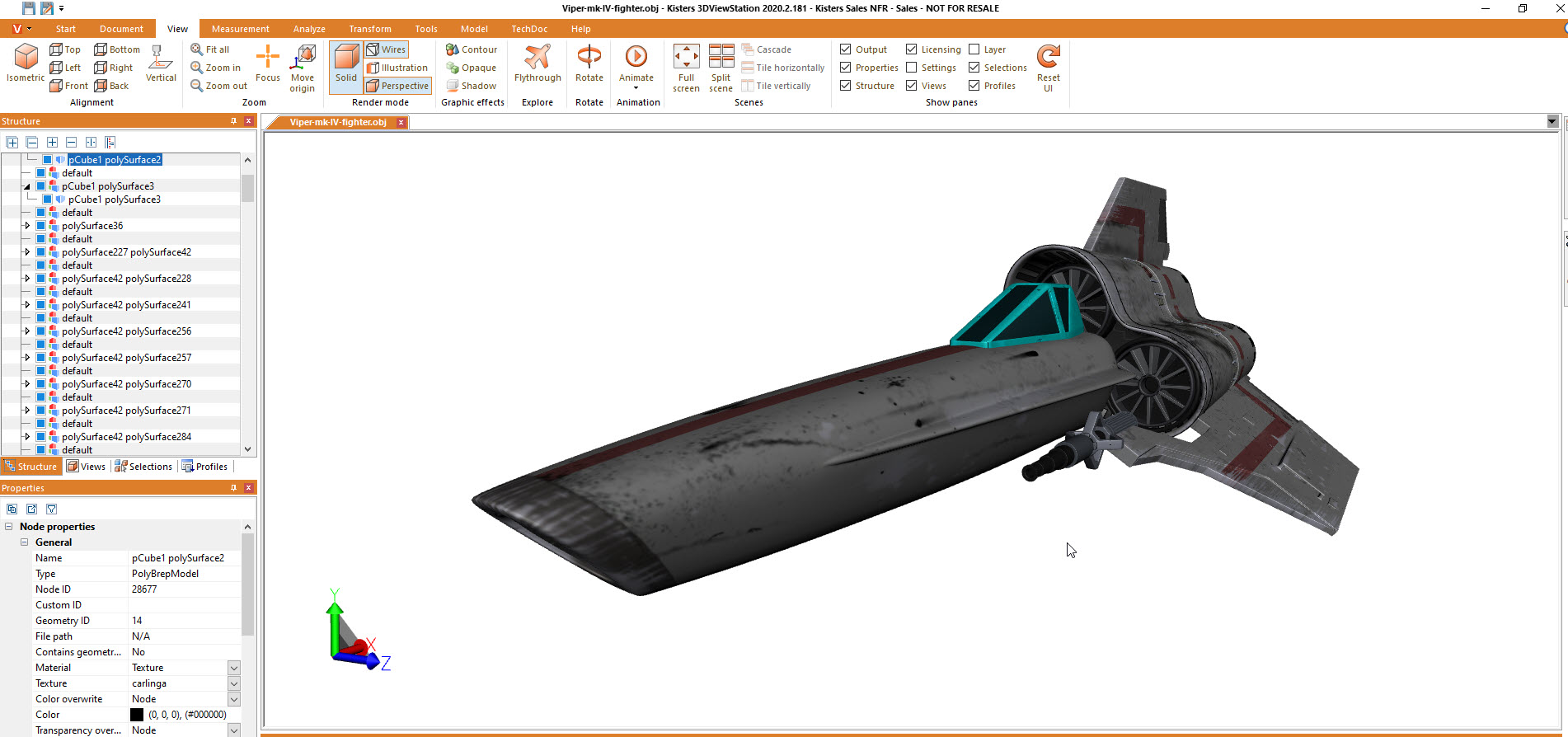Open the Color overwrite dropdown

[x=234, y=699]
